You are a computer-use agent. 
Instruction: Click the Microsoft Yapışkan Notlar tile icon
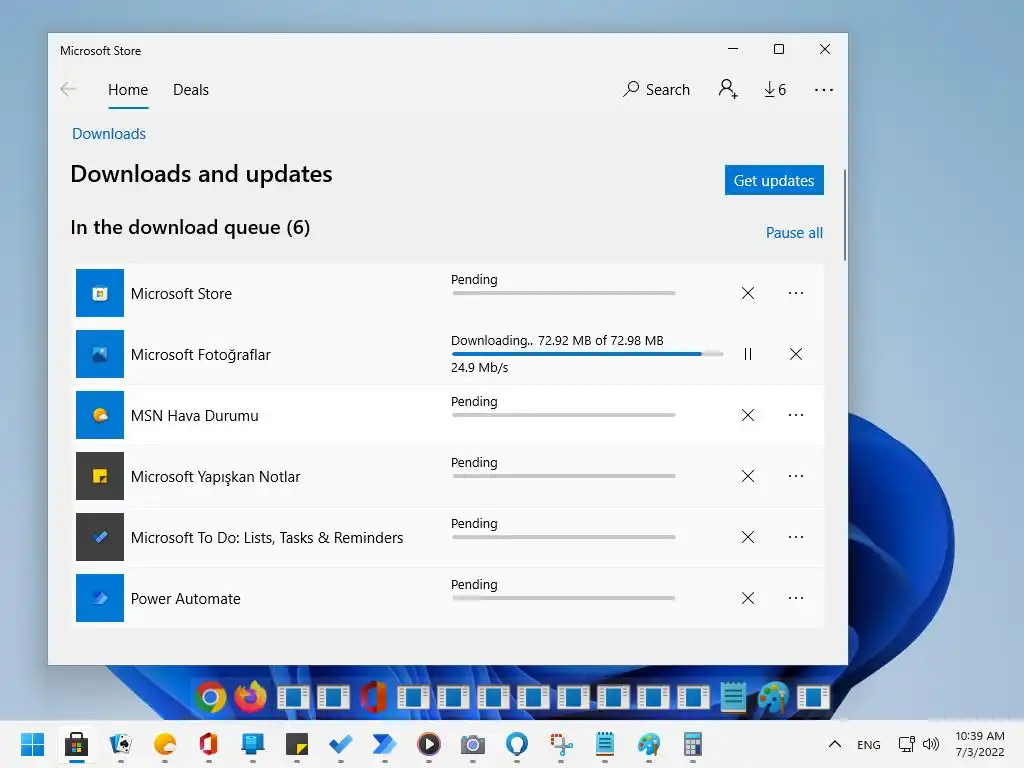[100, 476]
